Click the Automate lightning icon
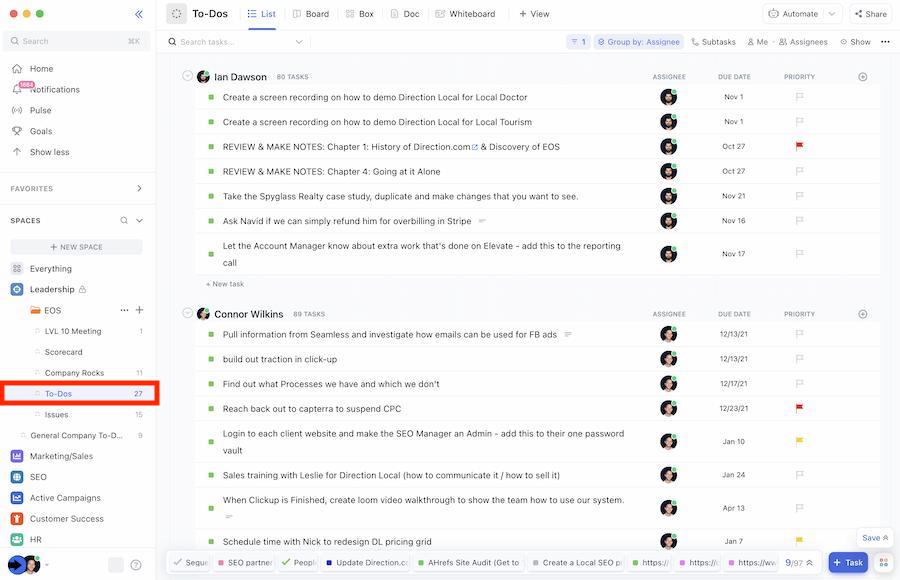 [x=772, y=12]
